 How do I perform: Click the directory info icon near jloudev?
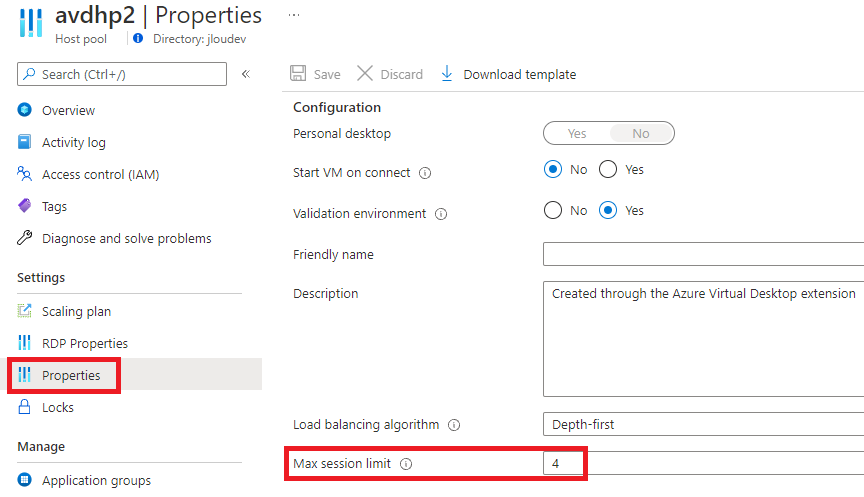(138, 38)
